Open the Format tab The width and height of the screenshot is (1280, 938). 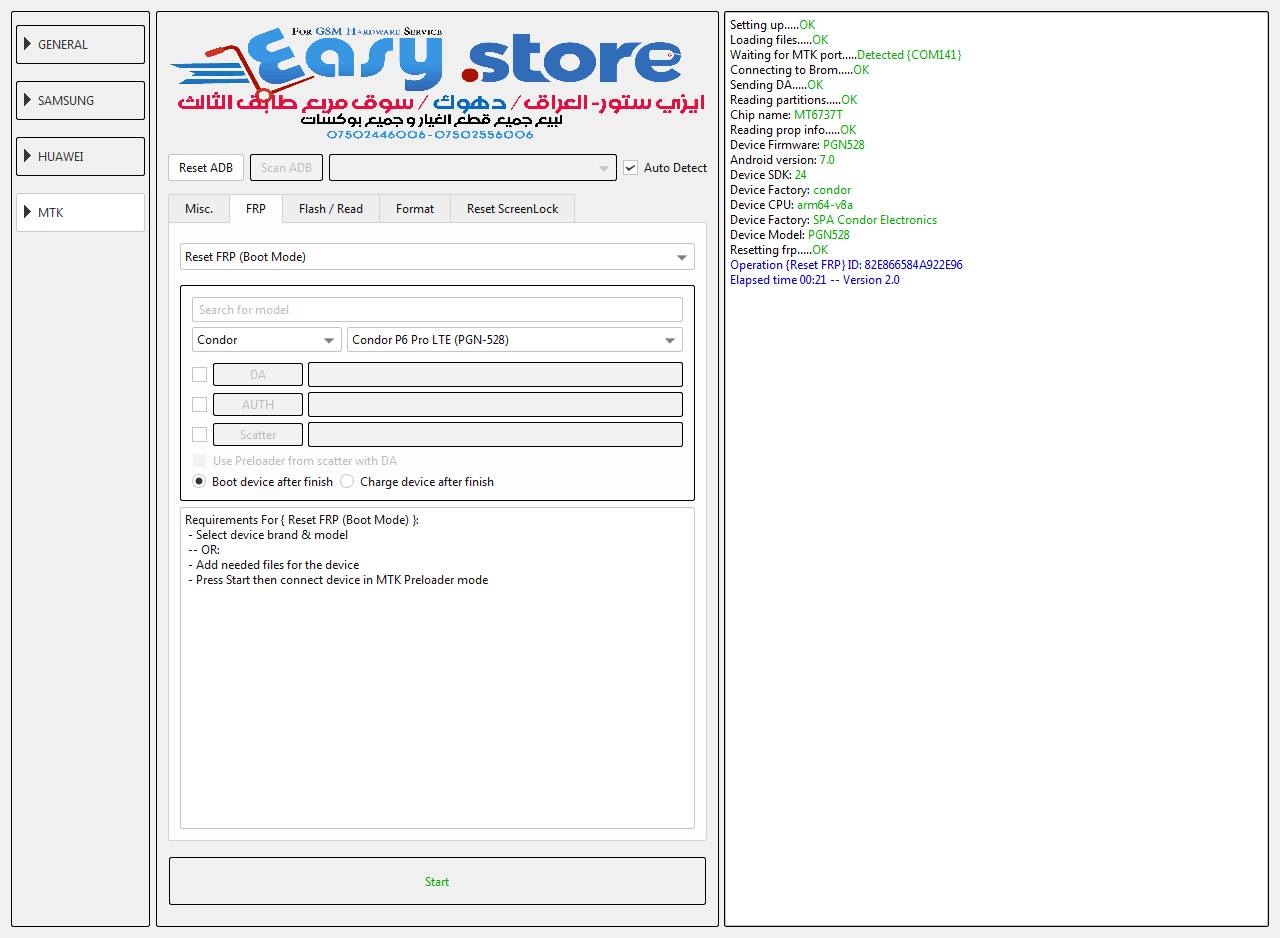click(x=415, y=209)
